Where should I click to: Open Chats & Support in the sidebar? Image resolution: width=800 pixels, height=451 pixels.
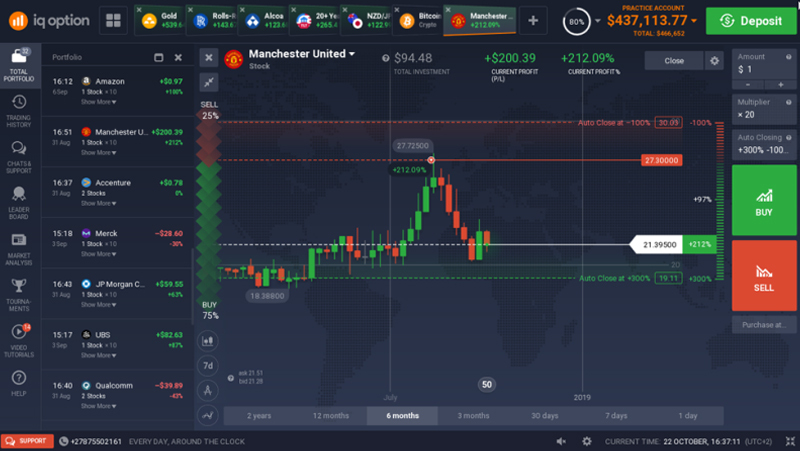(x=19, y=157)
